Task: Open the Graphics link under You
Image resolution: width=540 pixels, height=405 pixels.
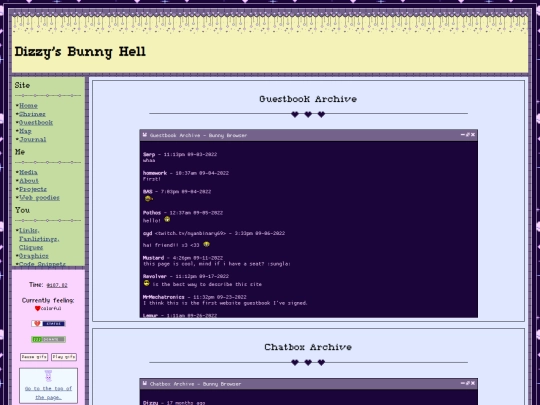Action: pos(34,256)
